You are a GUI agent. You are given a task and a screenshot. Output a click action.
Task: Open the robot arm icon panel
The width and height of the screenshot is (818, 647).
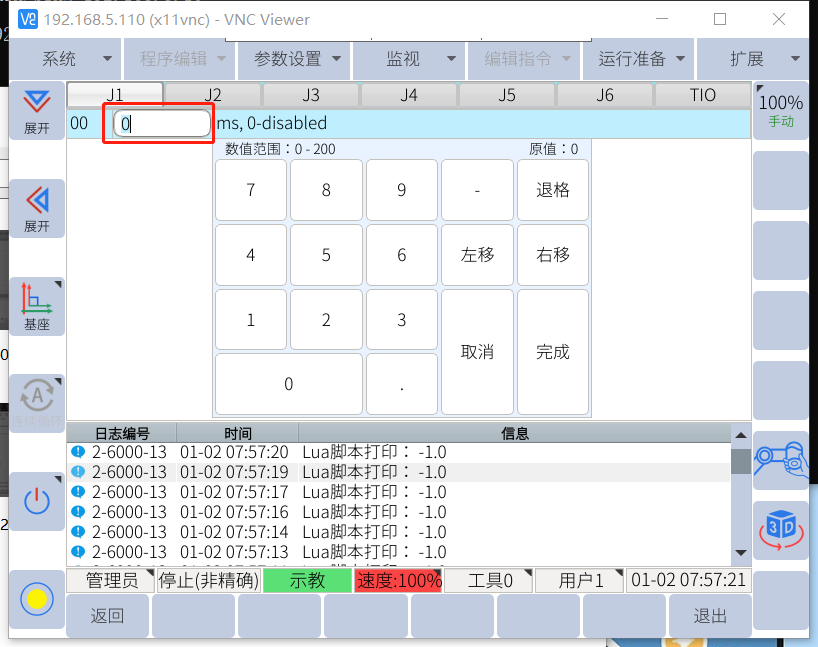pos(780,459)
